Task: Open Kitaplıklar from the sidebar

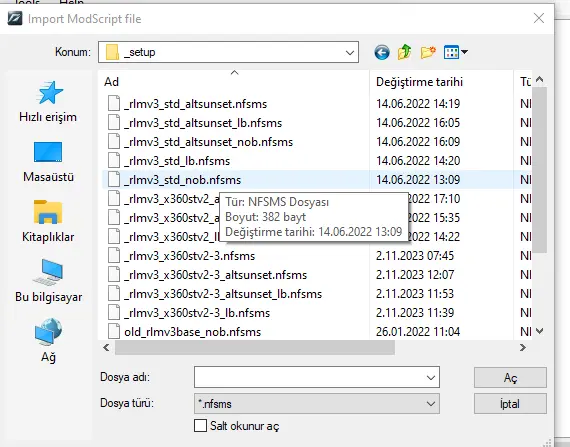Action: tap(48, 221)
